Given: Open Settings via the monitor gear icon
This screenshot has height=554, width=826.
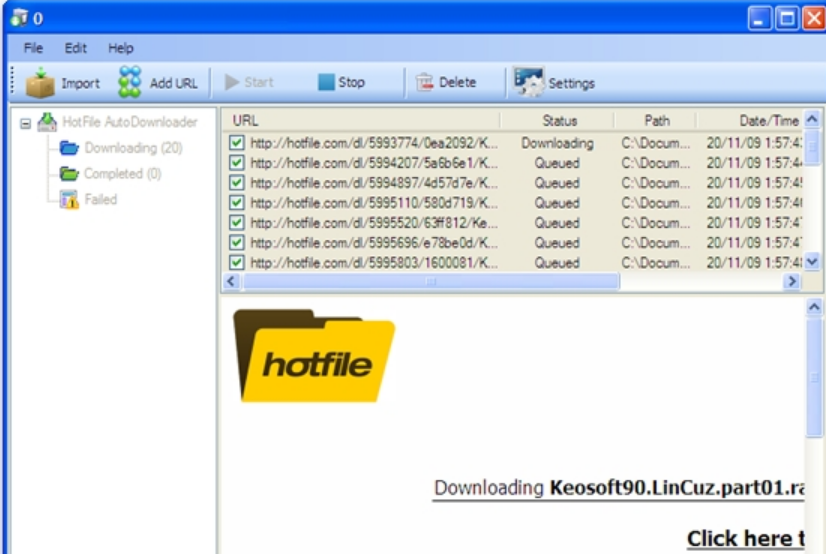Looking at the screenshot, I should tap(528, 82).
